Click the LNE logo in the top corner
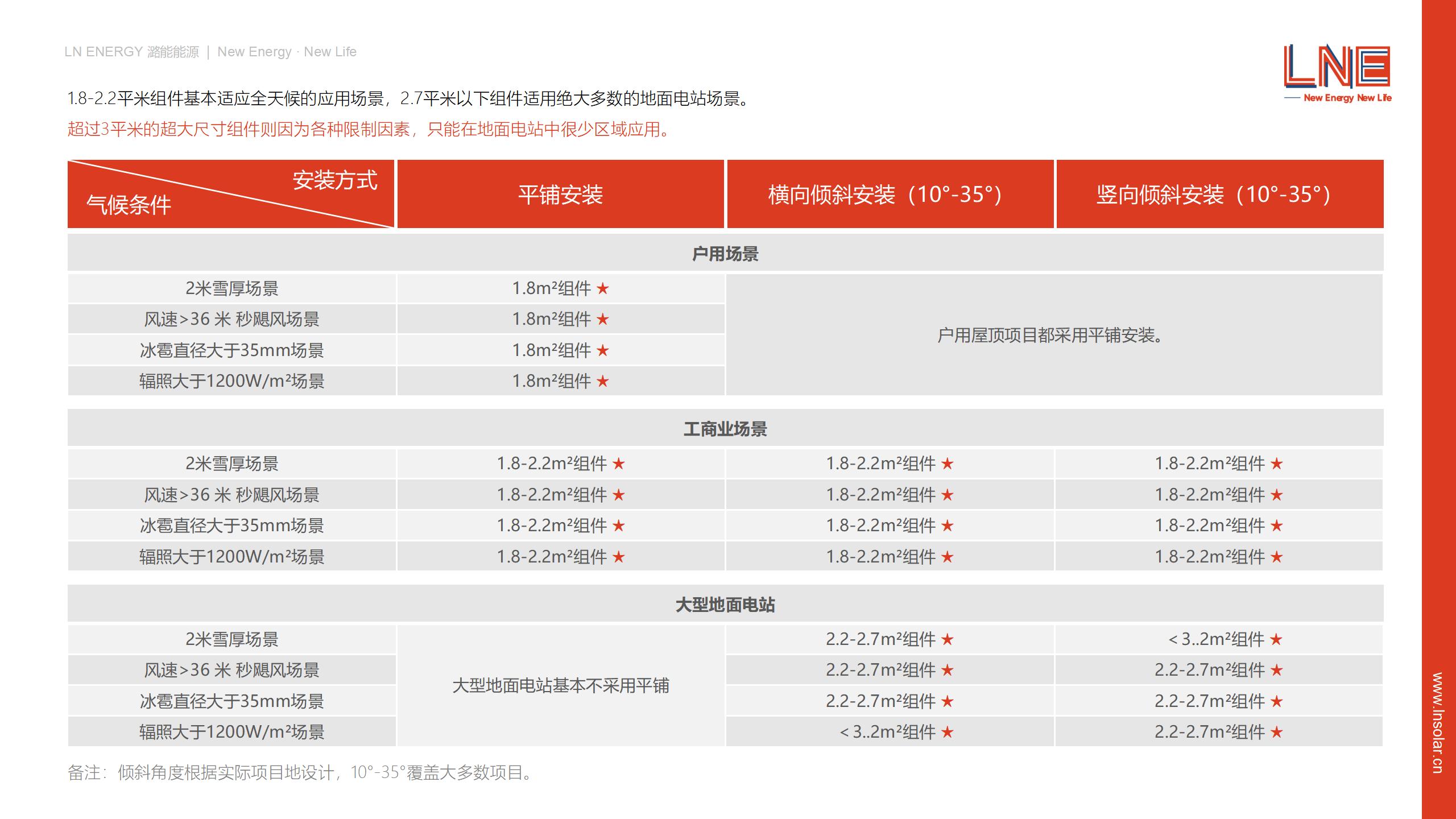The height and width of the screenshot is (819, 1456). (x=1337, y=74)
